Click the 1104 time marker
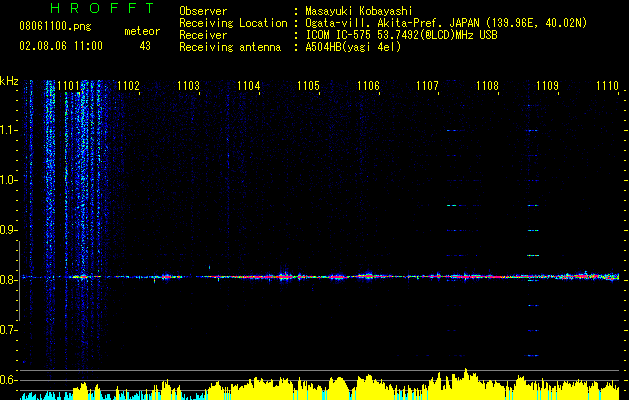629x400 pixels. [x=248, y=86]
